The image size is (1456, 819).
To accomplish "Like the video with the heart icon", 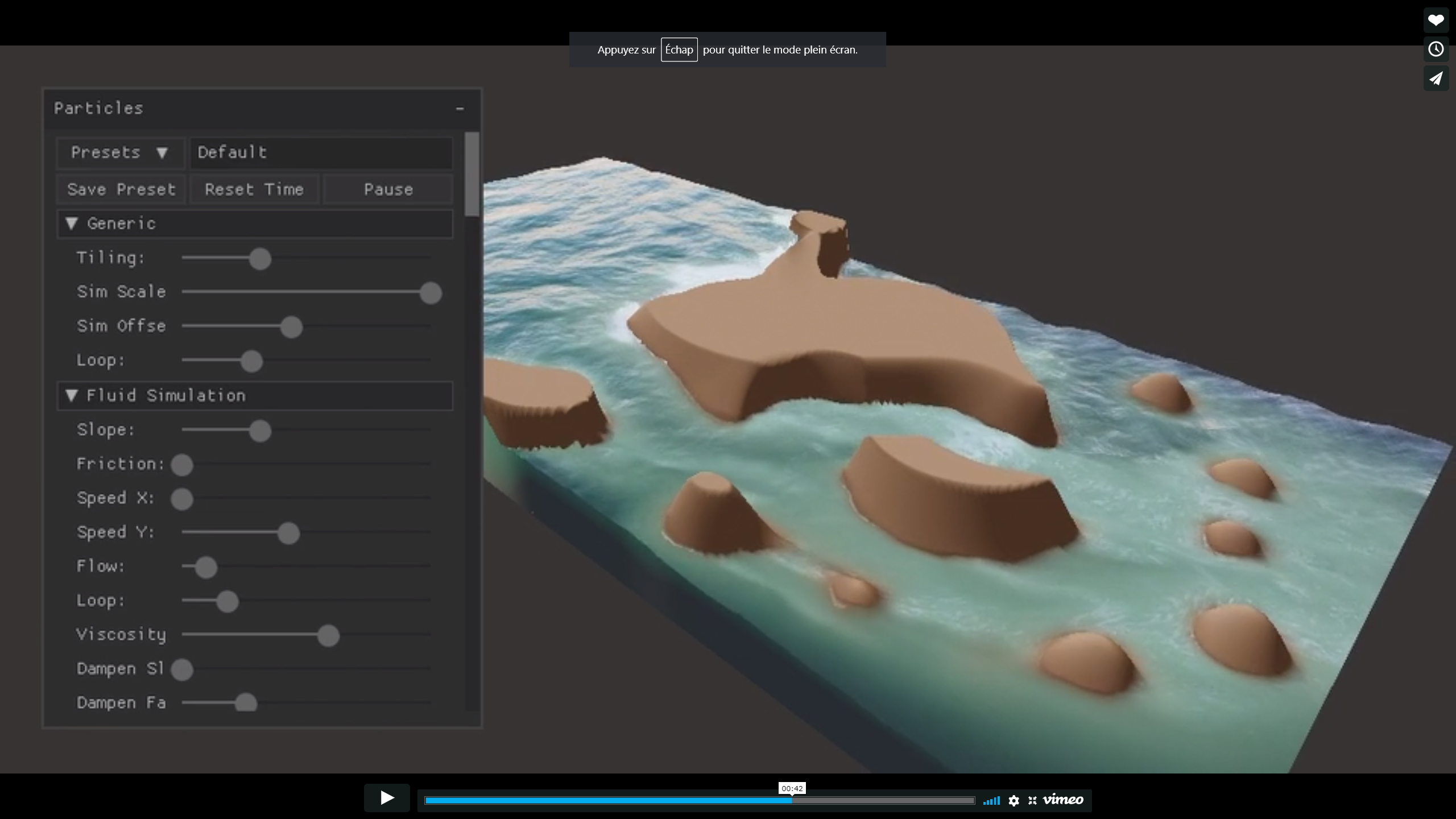I will pyautogui.click(x=1436, y=20).
